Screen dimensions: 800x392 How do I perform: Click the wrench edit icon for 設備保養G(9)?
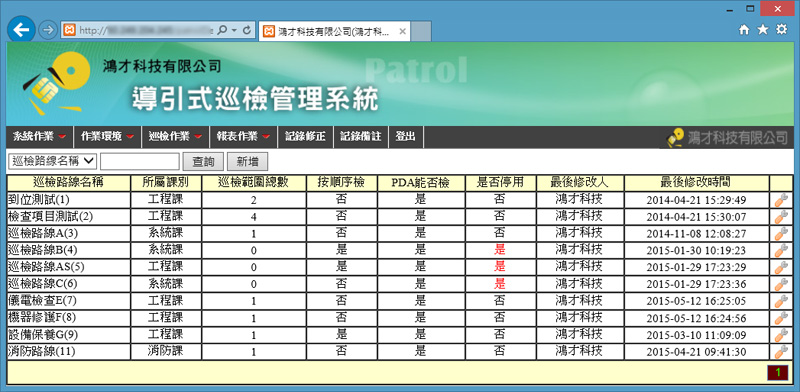click(781, 335)
